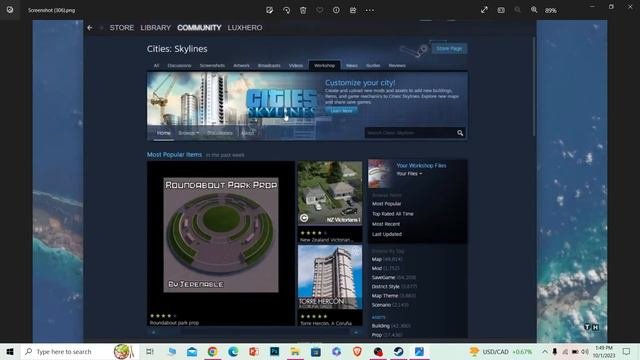Switch to the Reviews hub tab
Image resolution: width=640 pixels, height=360 pixels.
click(397, 65)
